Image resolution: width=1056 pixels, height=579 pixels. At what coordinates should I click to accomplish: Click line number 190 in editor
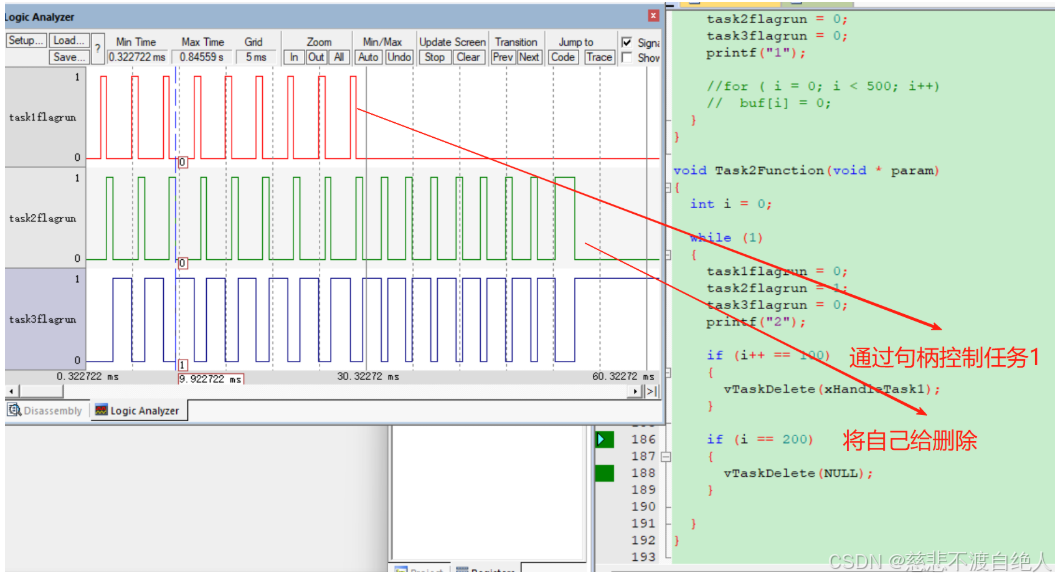(x=643, y=507)
